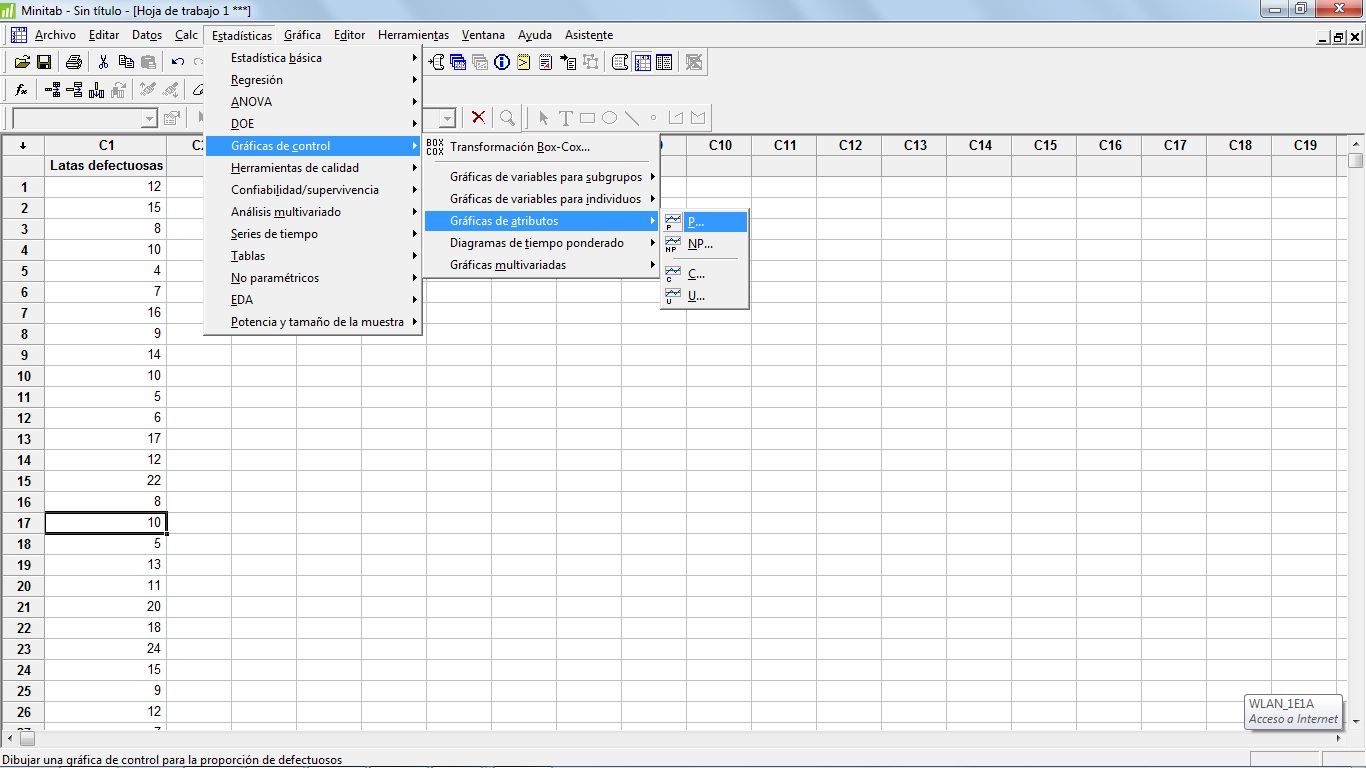Image resolution: width=1366 pixels, height=768 pixels.
Task: Click the Latas defectuosas column name cell
Action: (106, 166)
